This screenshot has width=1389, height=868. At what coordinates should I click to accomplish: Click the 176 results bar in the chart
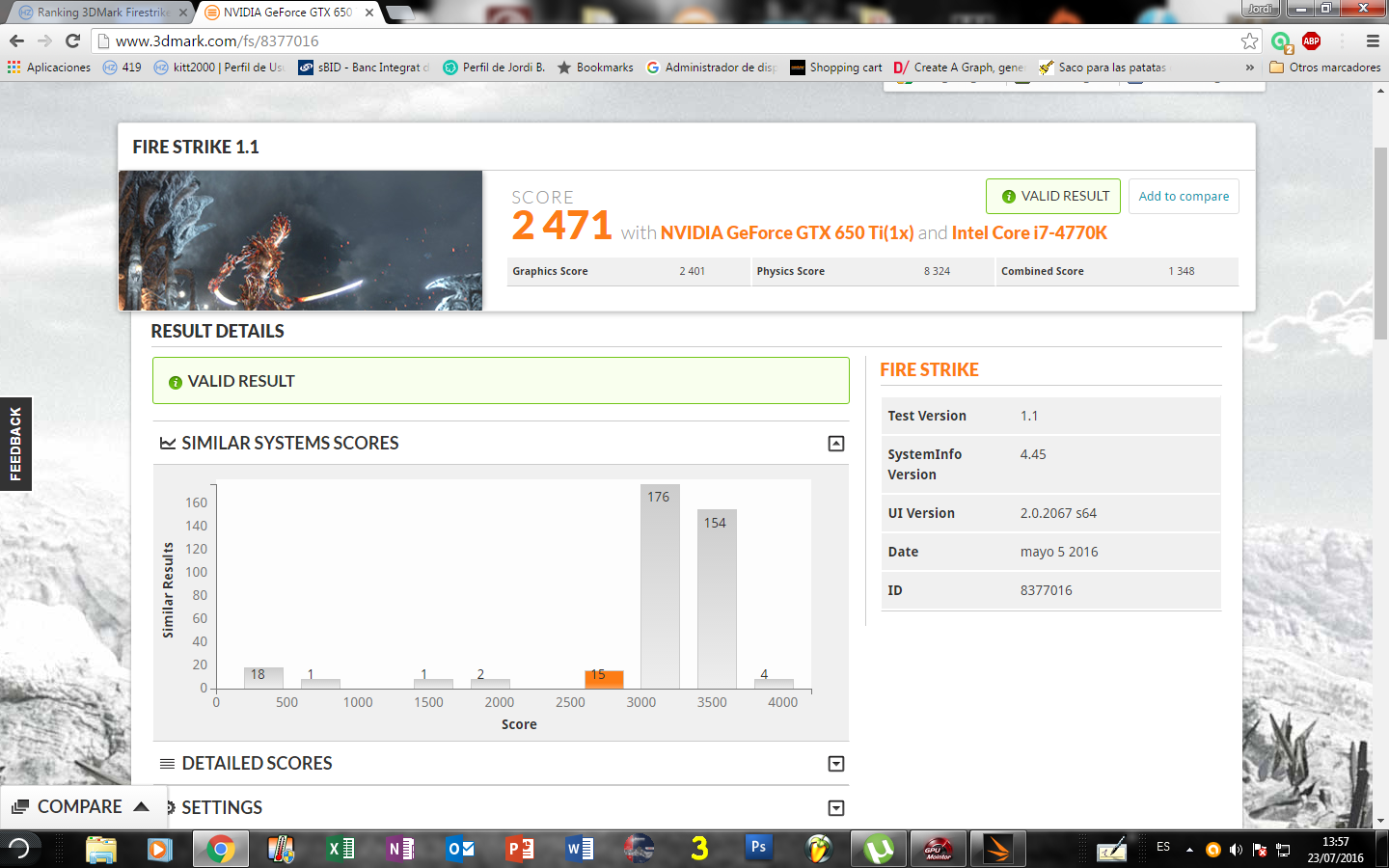tap(660, 585)
